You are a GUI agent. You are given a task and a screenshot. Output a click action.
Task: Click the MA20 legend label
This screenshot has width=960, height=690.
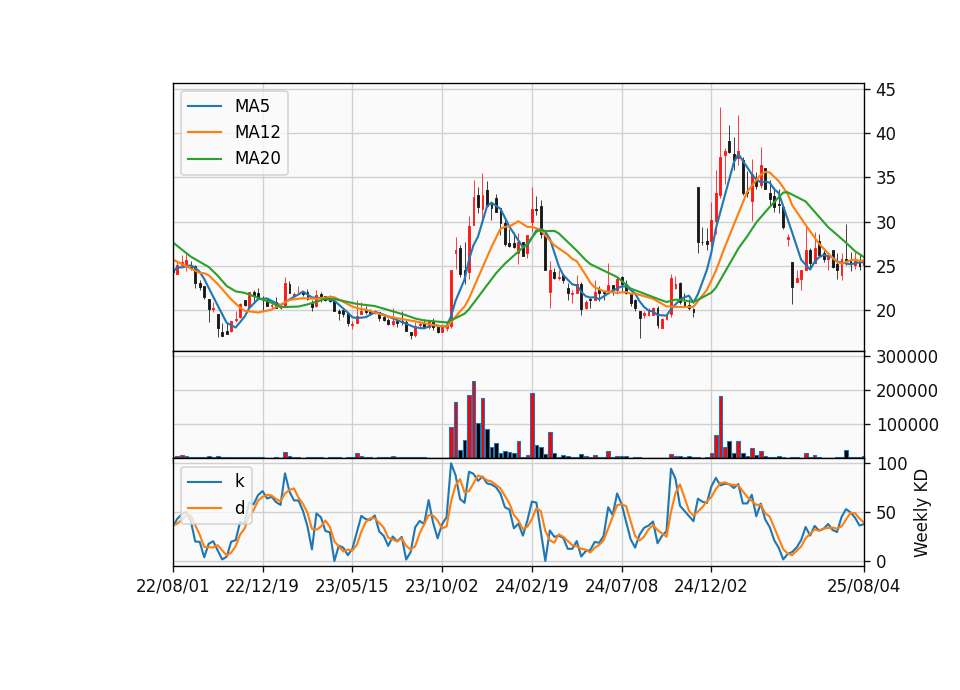tap(257, 158)
